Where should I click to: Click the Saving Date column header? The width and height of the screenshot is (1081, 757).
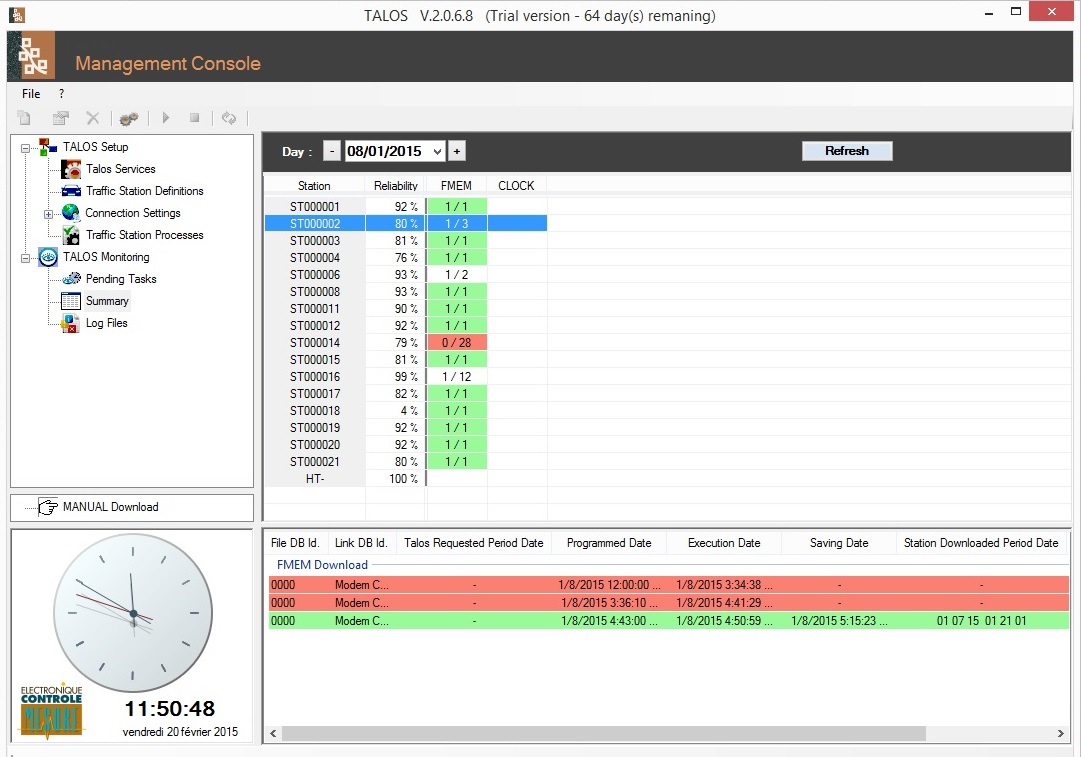click(x=839, y=543)
